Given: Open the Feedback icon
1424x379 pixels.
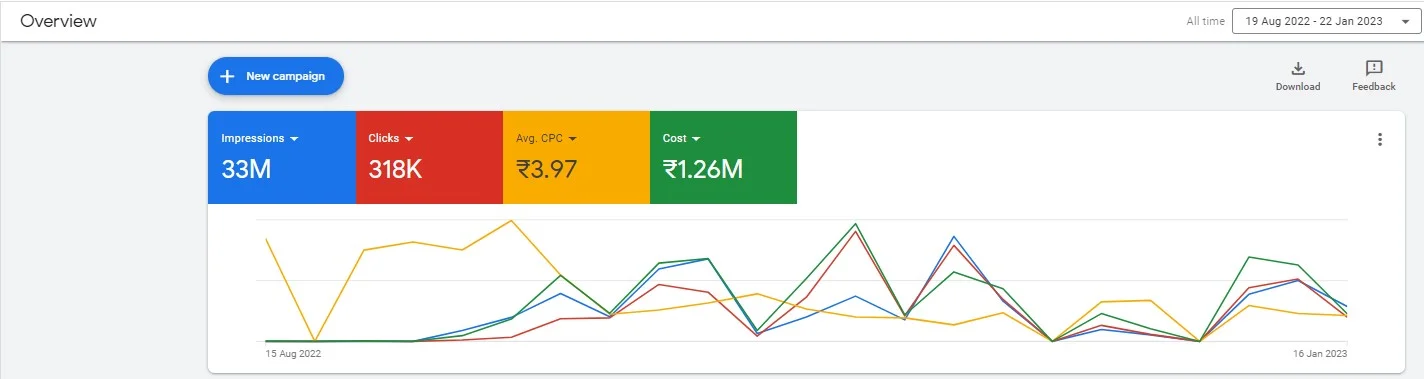Looking at the screenshot, I should pos(1374,68).
